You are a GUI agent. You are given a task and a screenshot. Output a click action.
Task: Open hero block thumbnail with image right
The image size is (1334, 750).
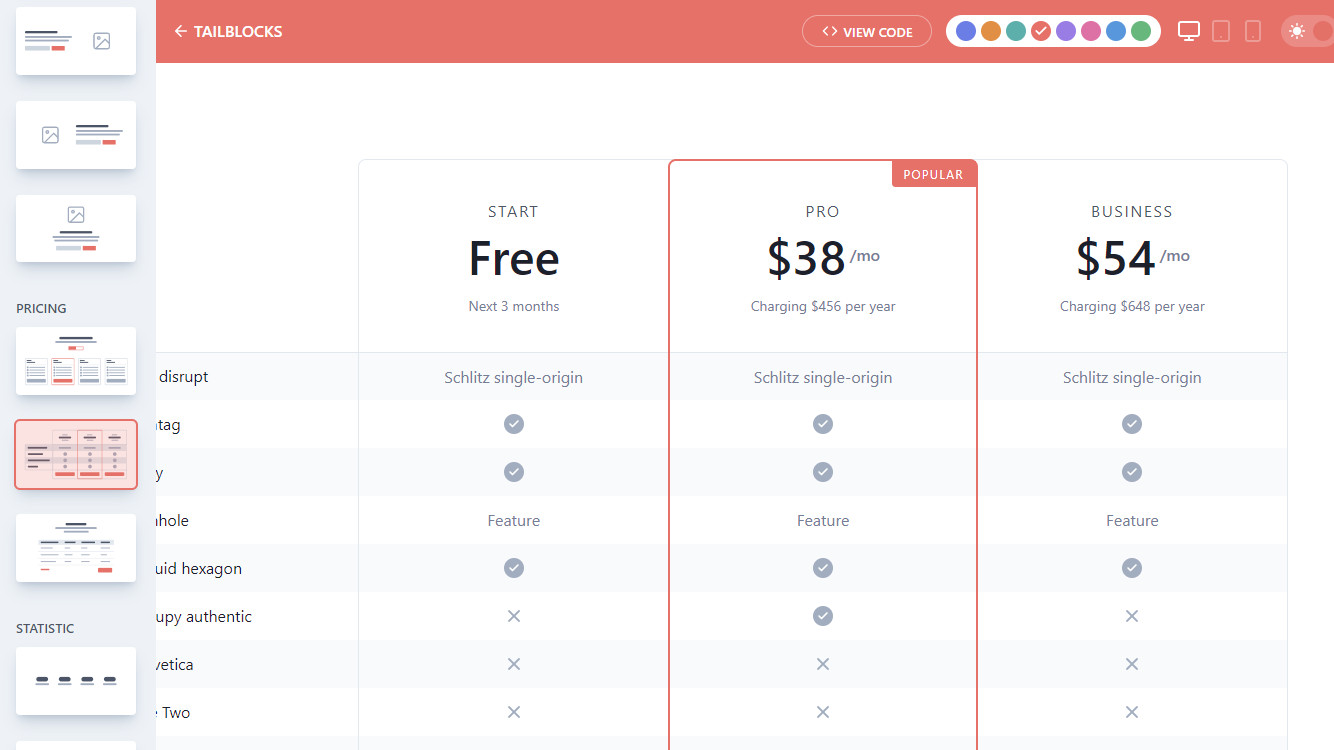(x=76, y=41)
